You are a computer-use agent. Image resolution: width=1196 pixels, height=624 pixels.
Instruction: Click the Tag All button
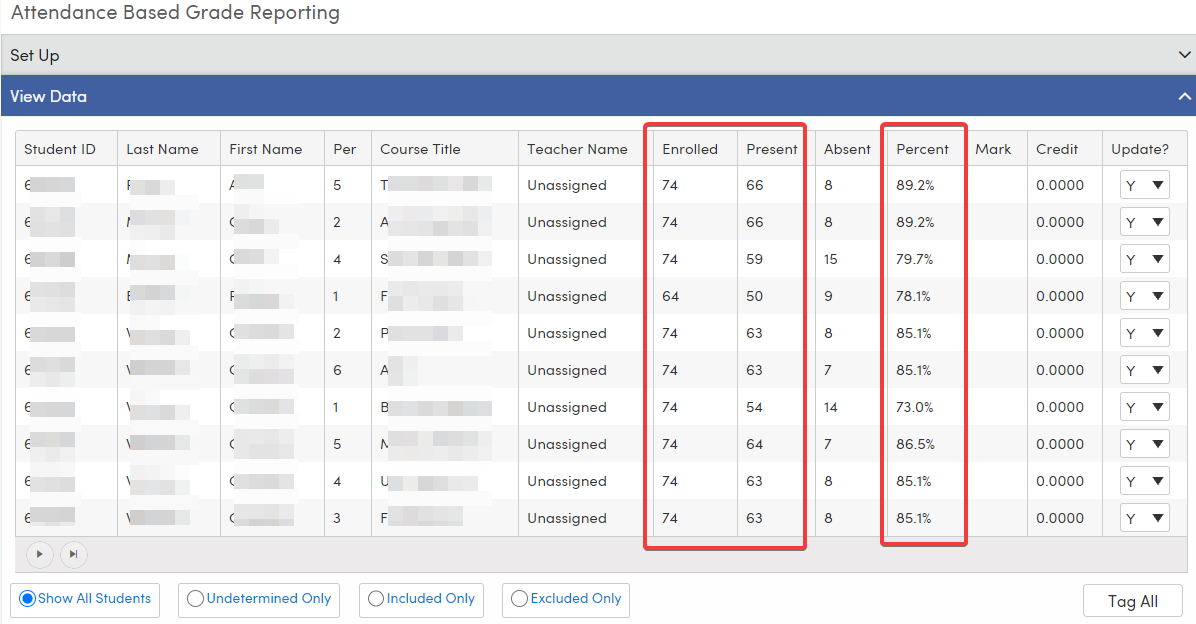pyautogui.click(x=1133, y=601)
